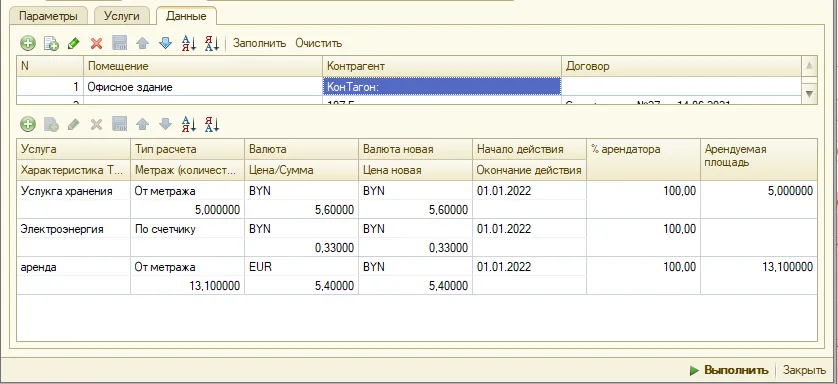The height and width of the screenshot is (384, 838).
Task: Click the Услуга column header
Action: 73,150
